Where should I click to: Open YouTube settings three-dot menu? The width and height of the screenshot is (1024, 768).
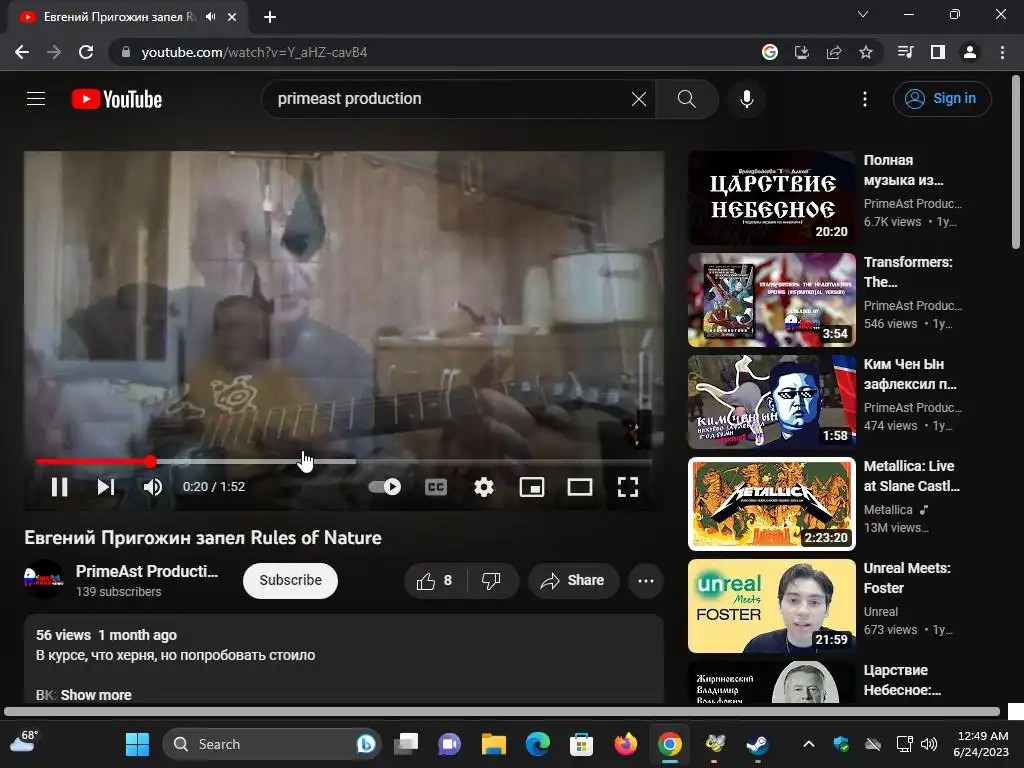coord(865,99)
